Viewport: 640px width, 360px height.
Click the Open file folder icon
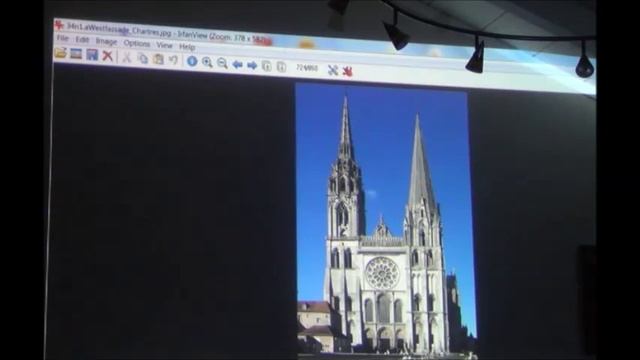tap(60, 53)
